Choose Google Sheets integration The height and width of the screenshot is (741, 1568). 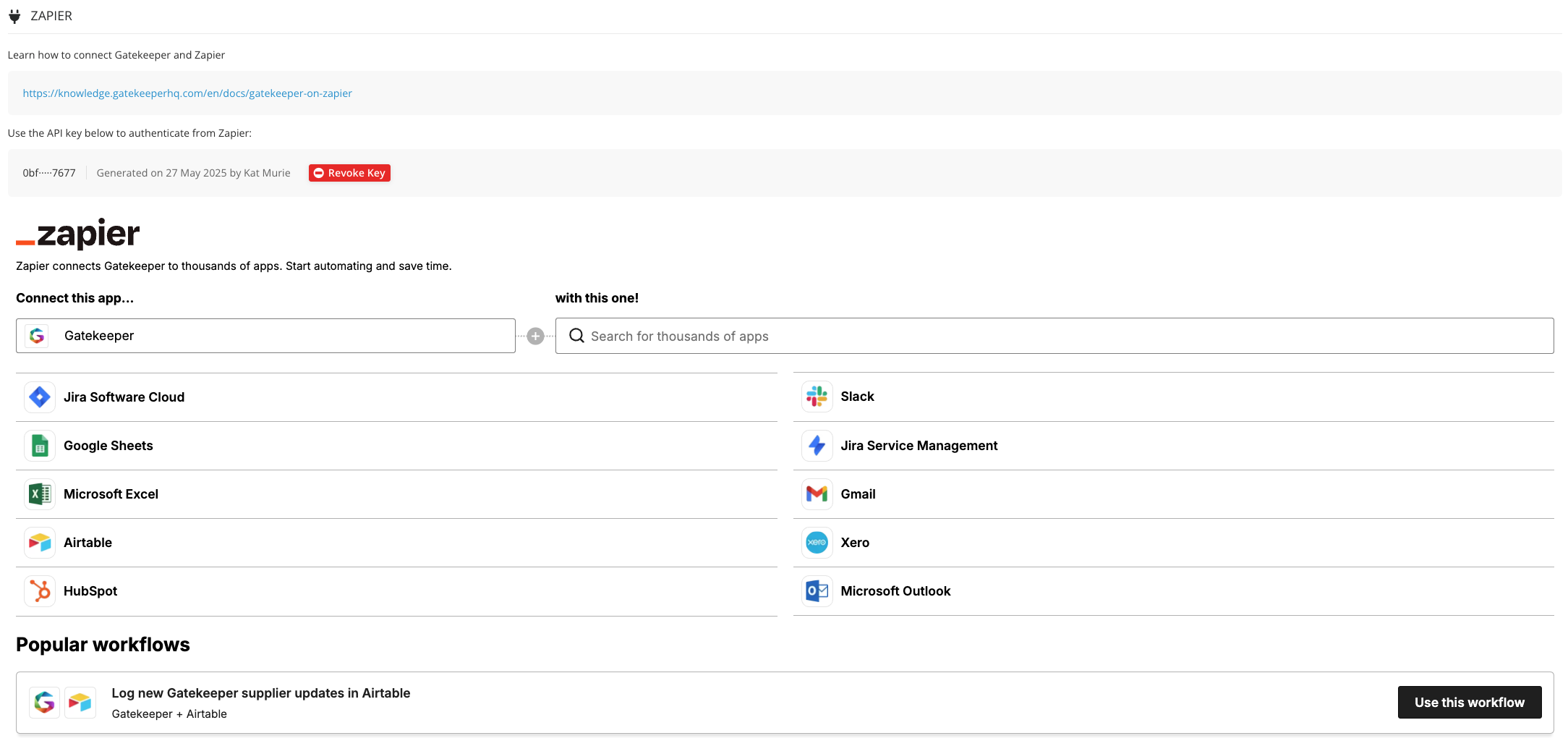point(396,446)
